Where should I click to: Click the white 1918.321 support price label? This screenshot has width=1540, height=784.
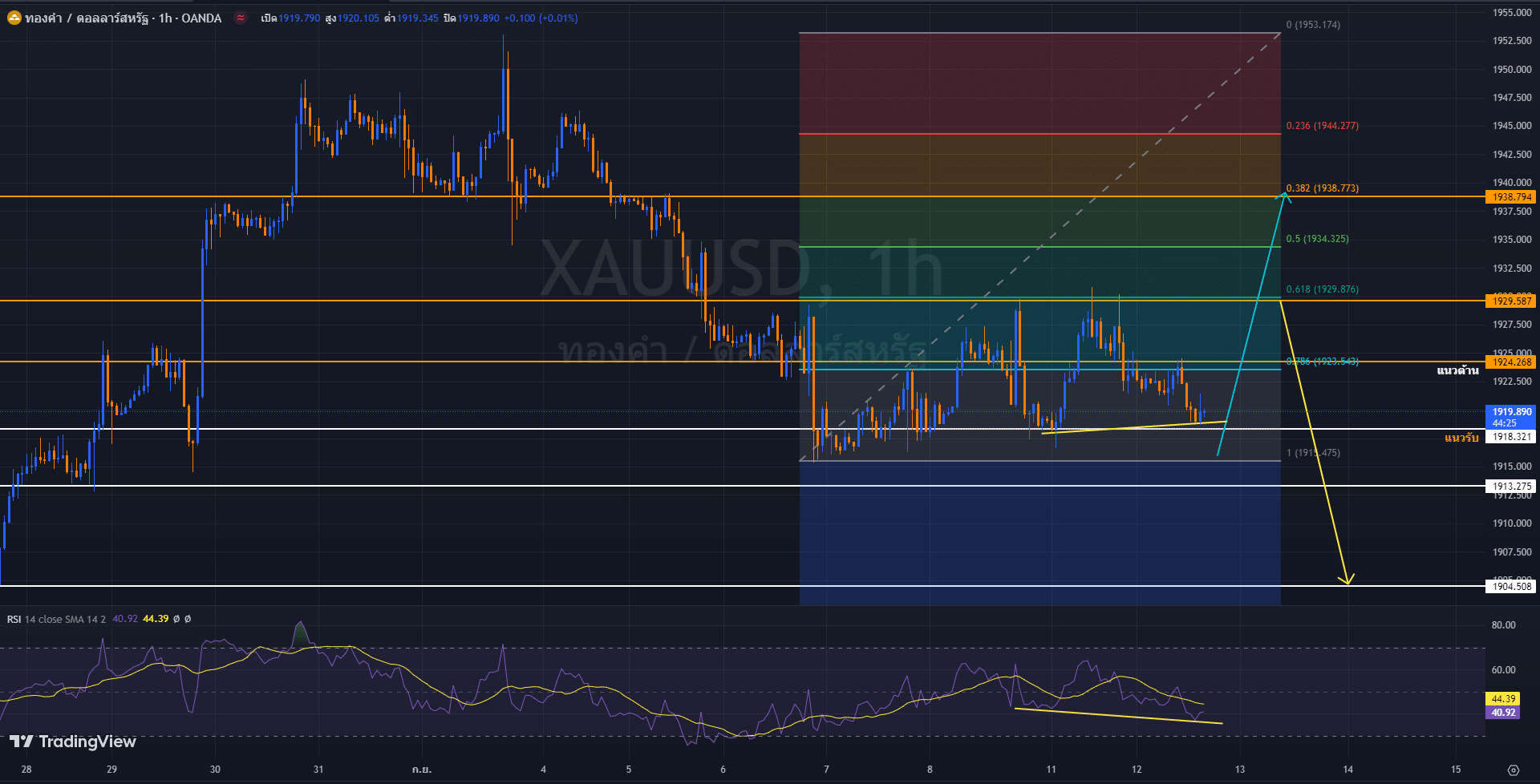coord(1511,437)
